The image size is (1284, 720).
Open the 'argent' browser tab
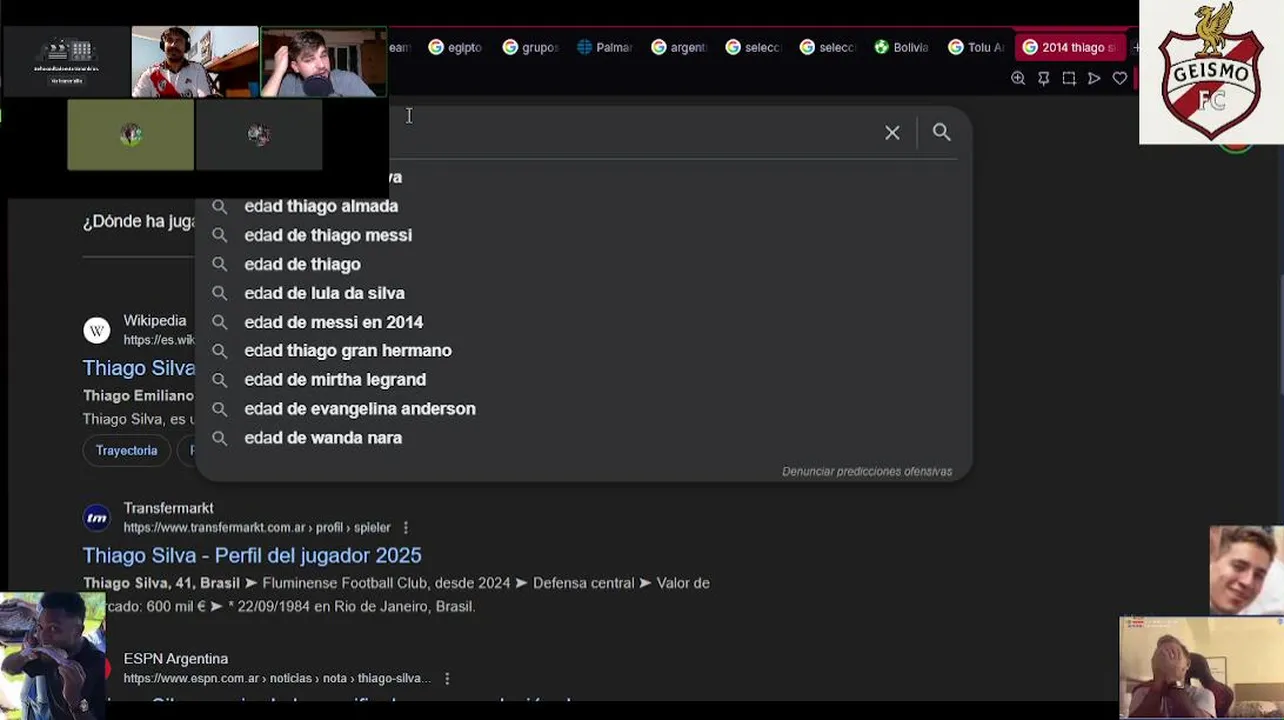(679, 47)
